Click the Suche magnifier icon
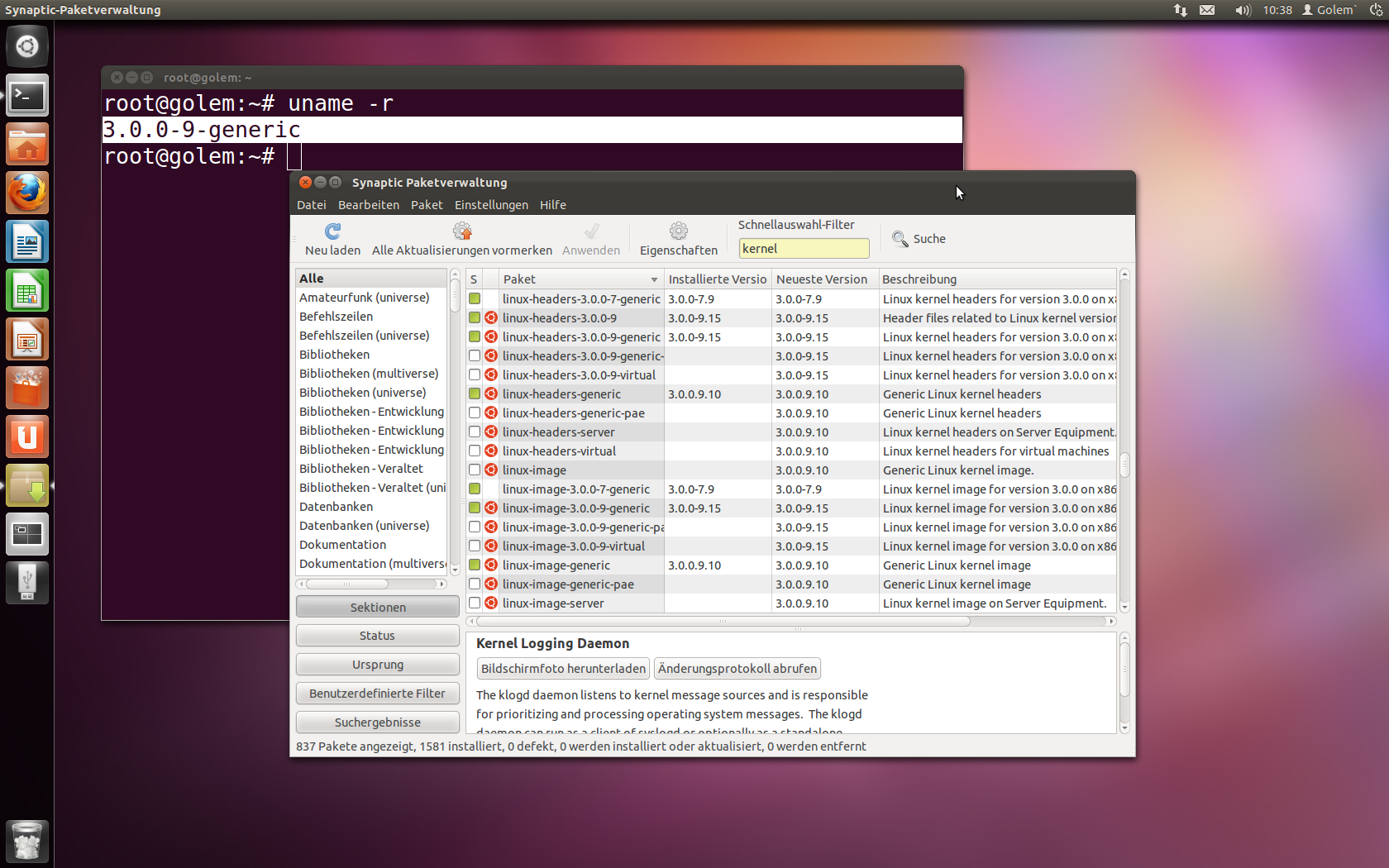This screenshot has width=1389, height=868. click(x=900, y=239)
